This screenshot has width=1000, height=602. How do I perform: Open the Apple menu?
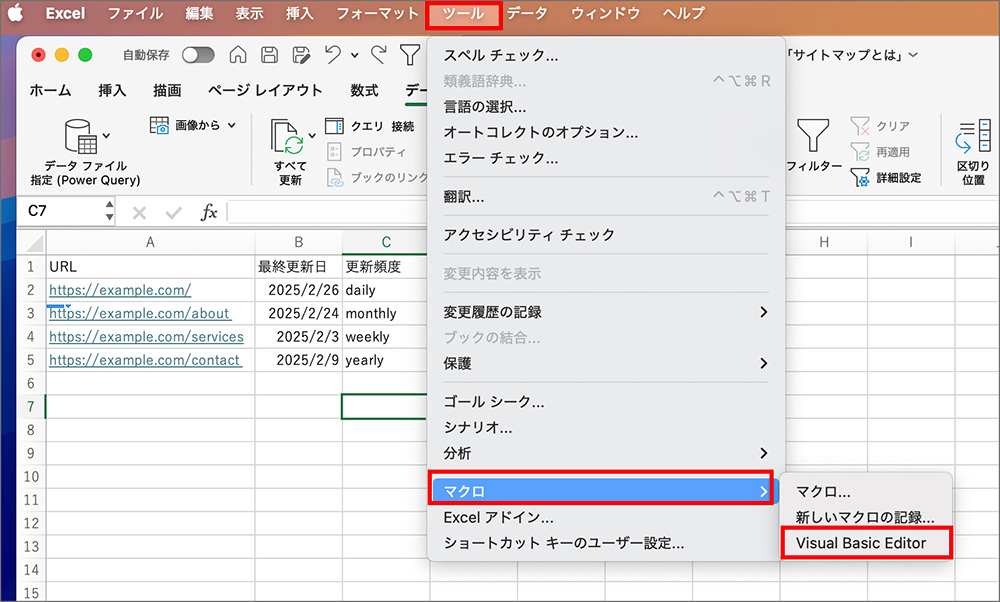pos(15,13)
